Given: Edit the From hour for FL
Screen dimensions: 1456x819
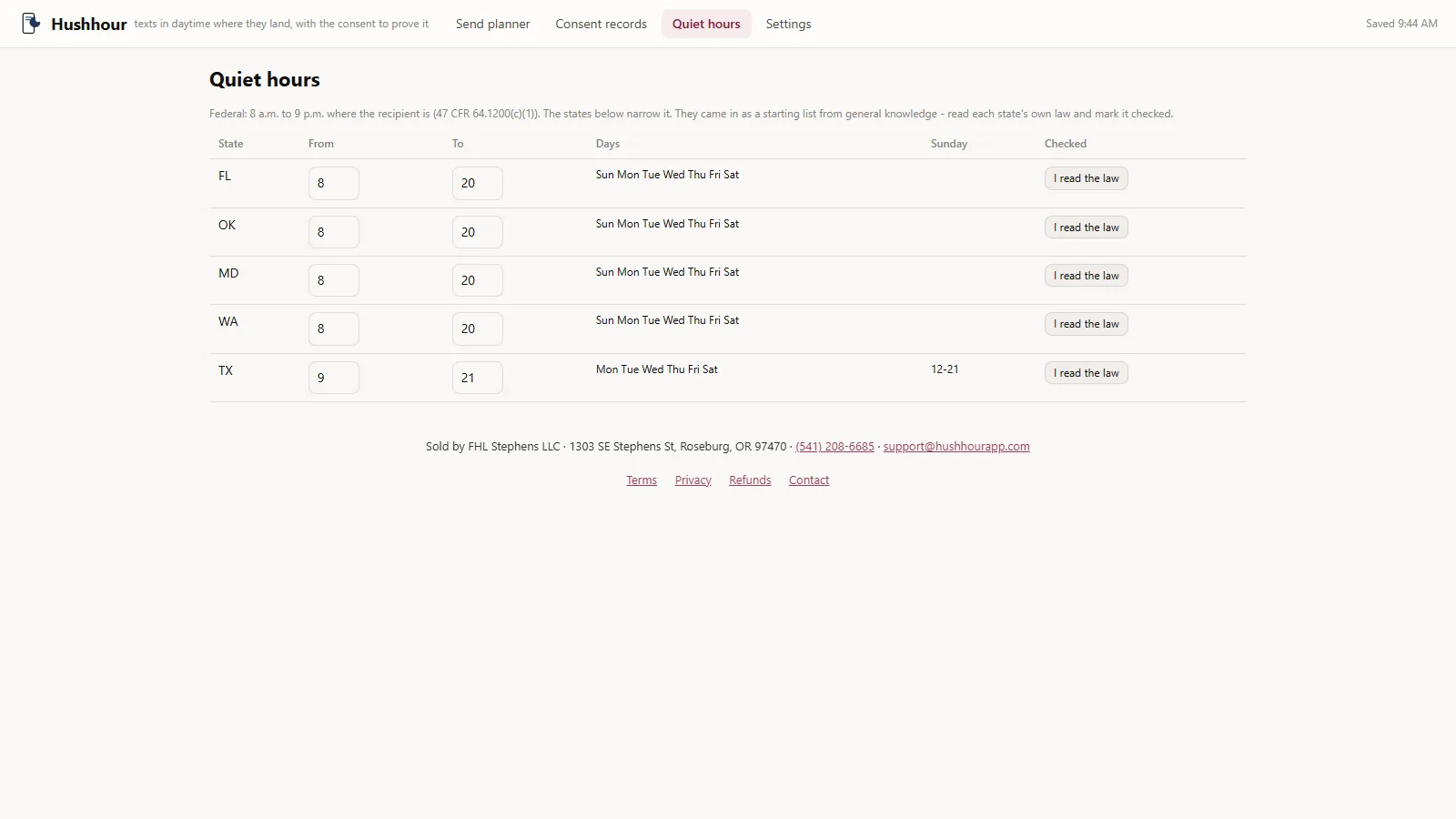Looking at the screenshot, I should [334, 183].
